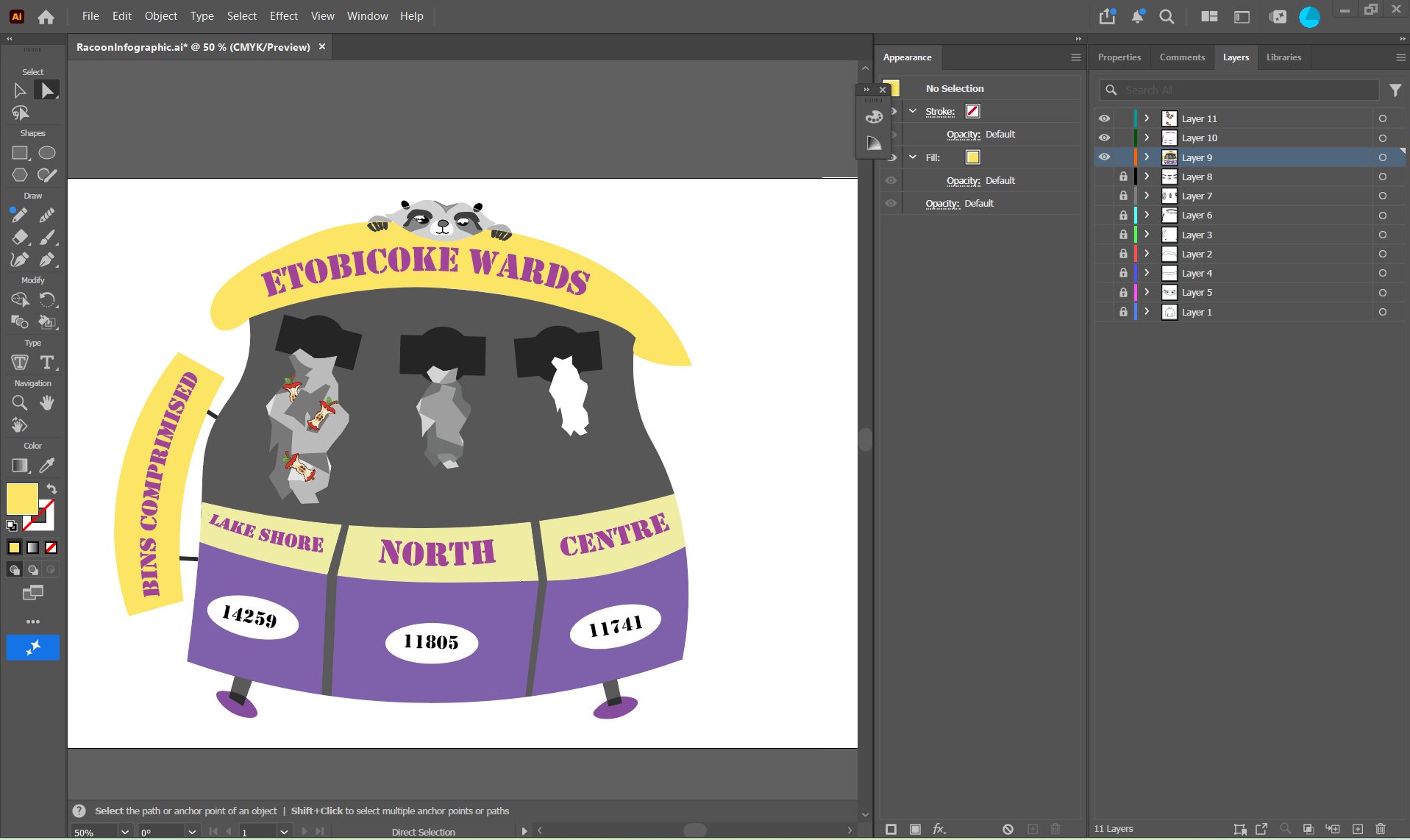Open the File menu
The width and height of the screenshot is (1410, 840).
point(90,15)
